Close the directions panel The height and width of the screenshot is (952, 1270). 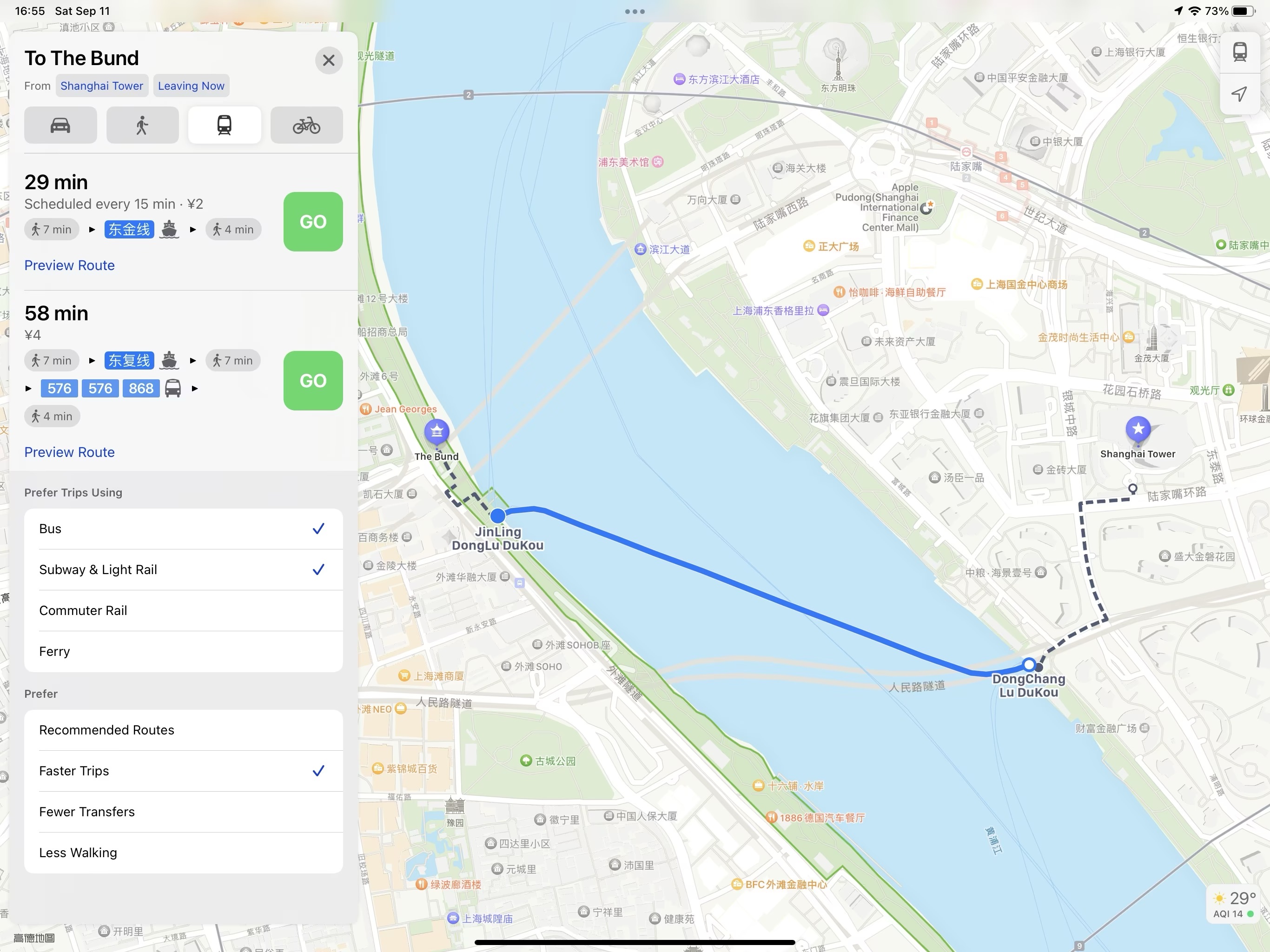point(329,60)
